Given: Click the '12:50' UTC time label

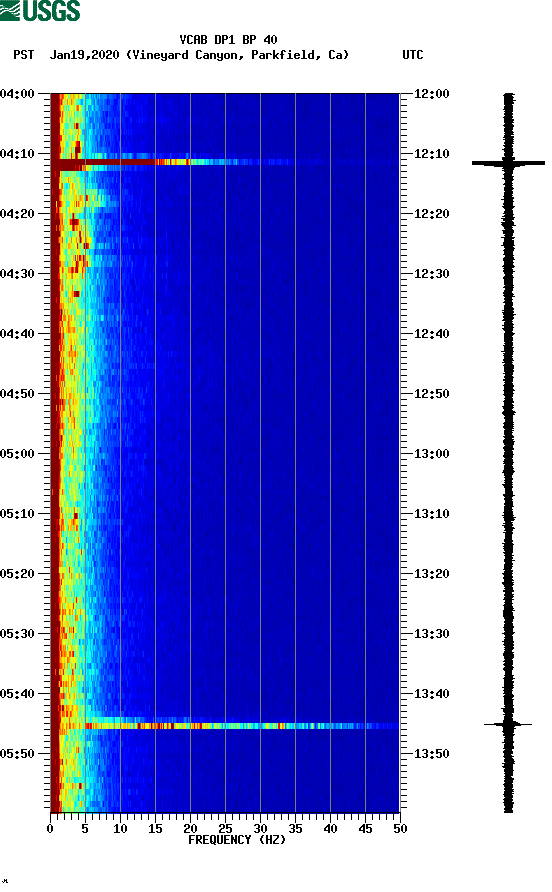Looking at the screenshot, I should [x=431, y=394].
